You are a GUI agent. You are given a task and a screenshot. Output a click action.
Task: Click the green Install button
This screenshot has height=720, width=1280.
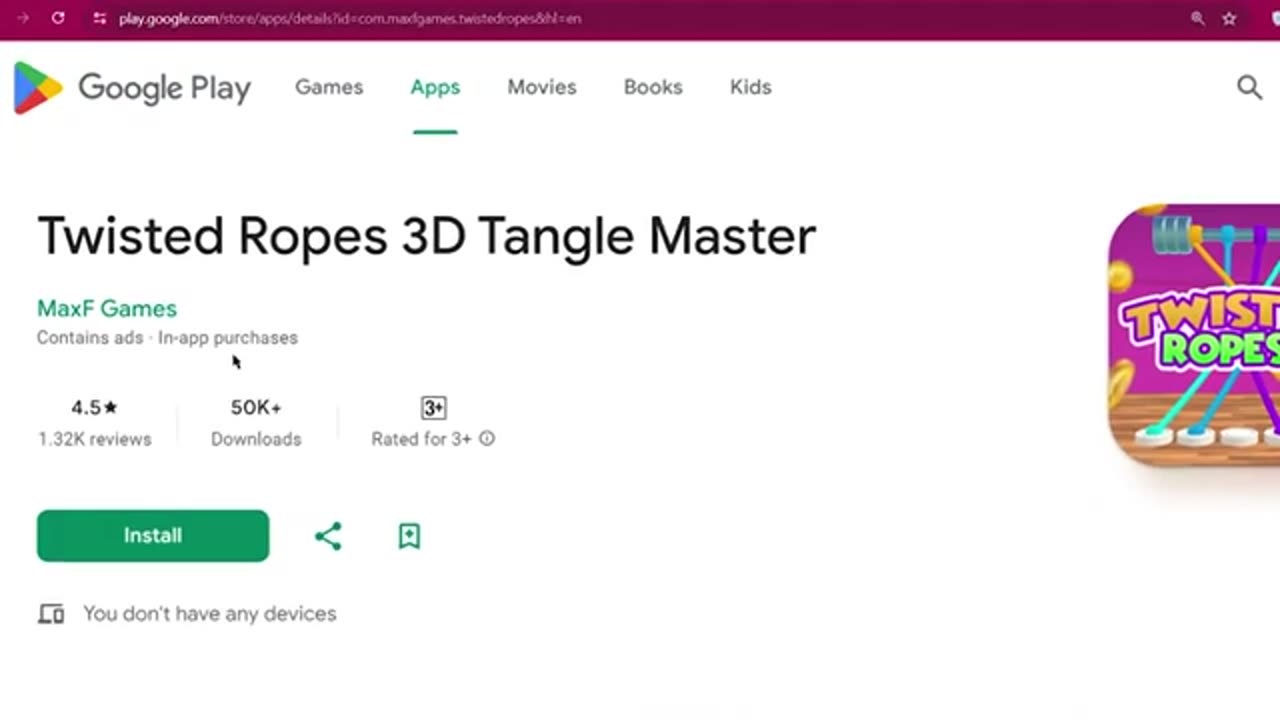point(153,536)
